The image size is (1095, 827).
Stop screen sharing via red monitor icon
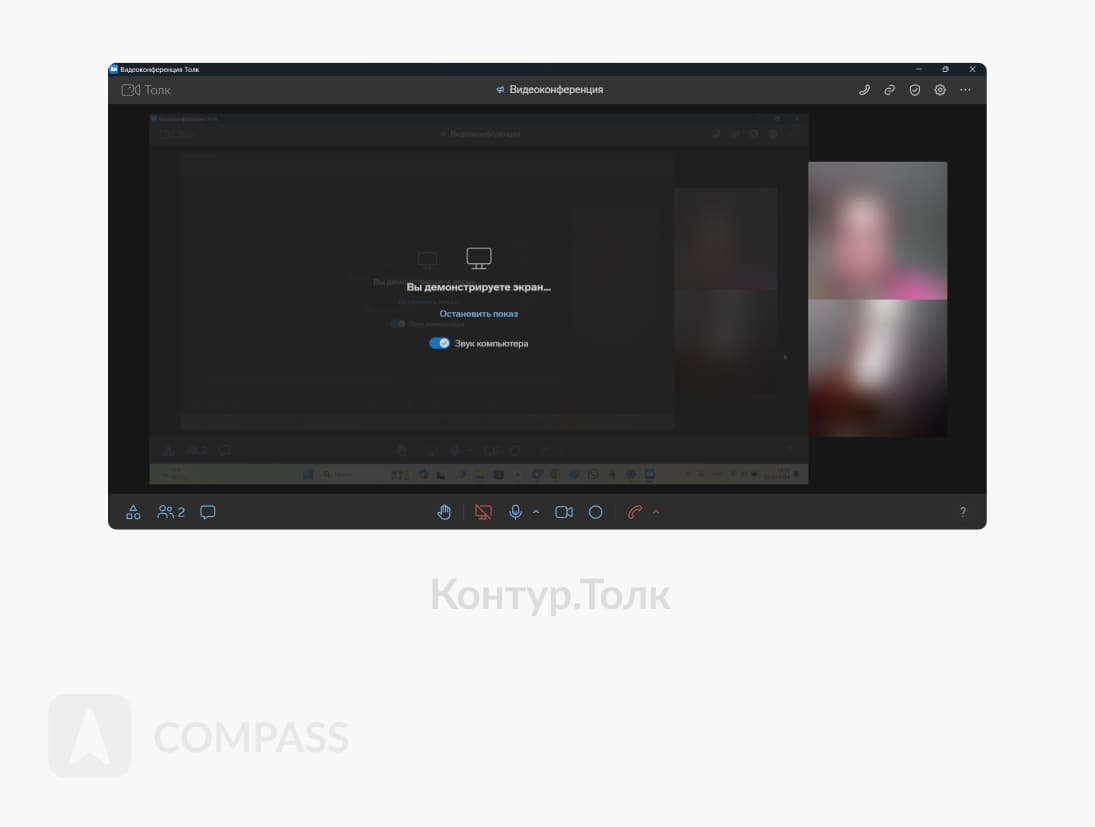(483, 512)
